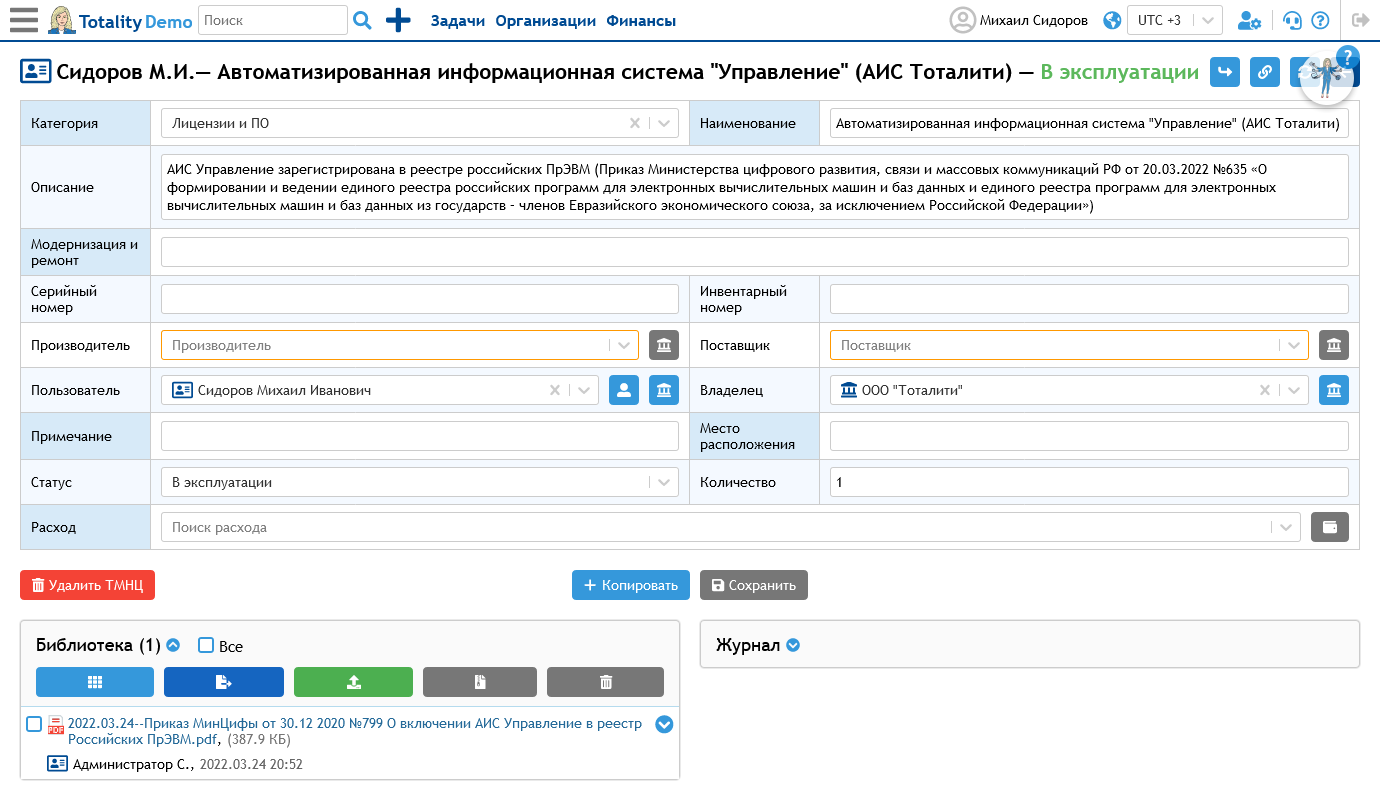The image size is (1380, 800).
Task: Click the person icon button beside Пользователь
Action: 624,390
